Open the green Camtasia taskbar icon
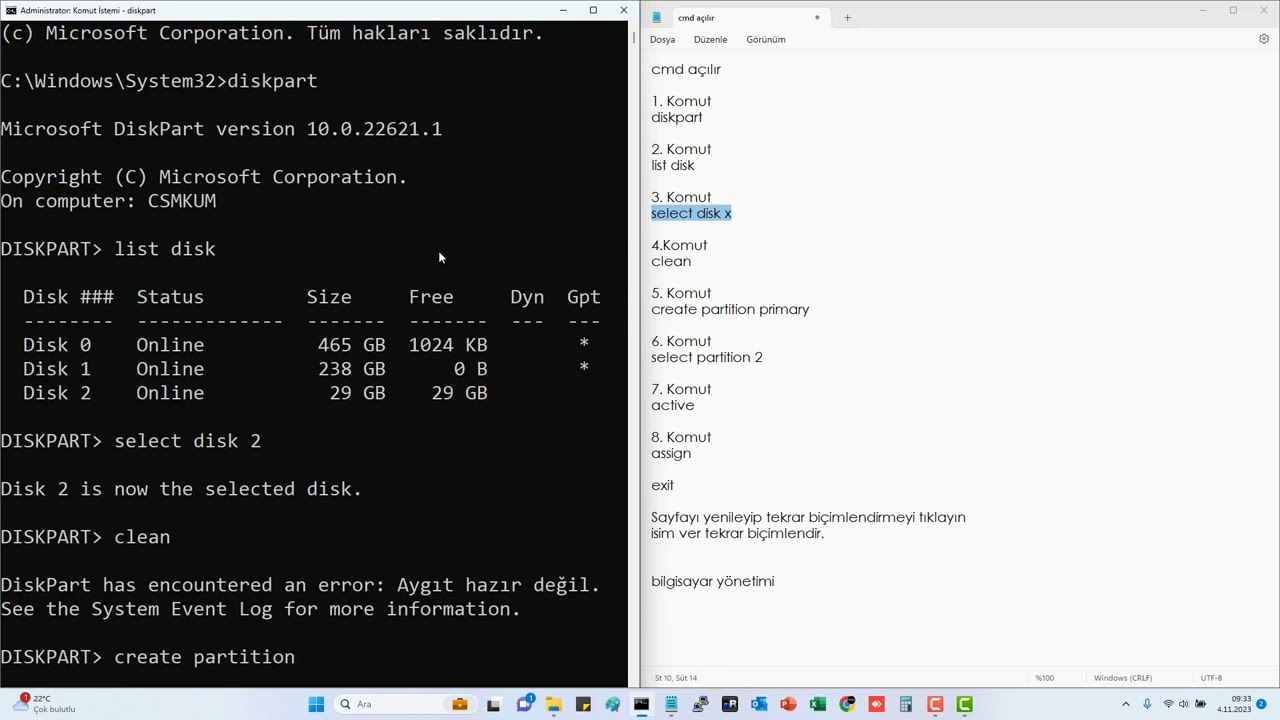 tap(964, 704)
